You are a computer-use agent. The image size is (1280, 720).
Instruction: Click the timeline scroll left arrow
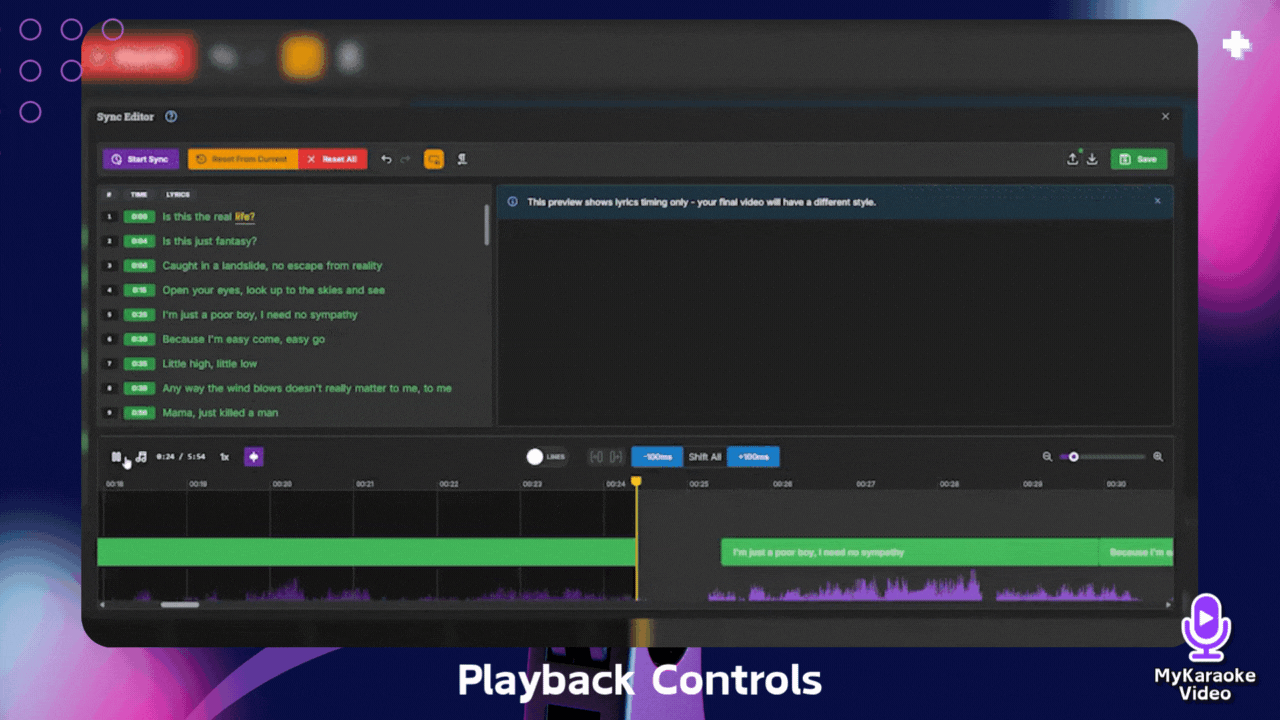click(101, 605)
